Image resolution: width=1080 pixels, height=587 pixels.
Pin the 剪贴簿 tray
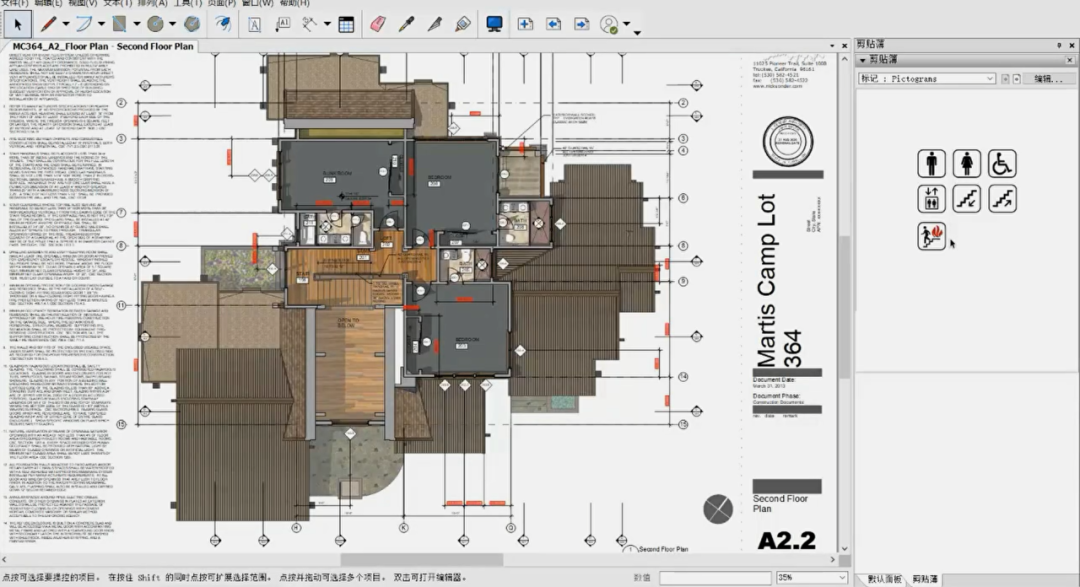pos(1059,45)
